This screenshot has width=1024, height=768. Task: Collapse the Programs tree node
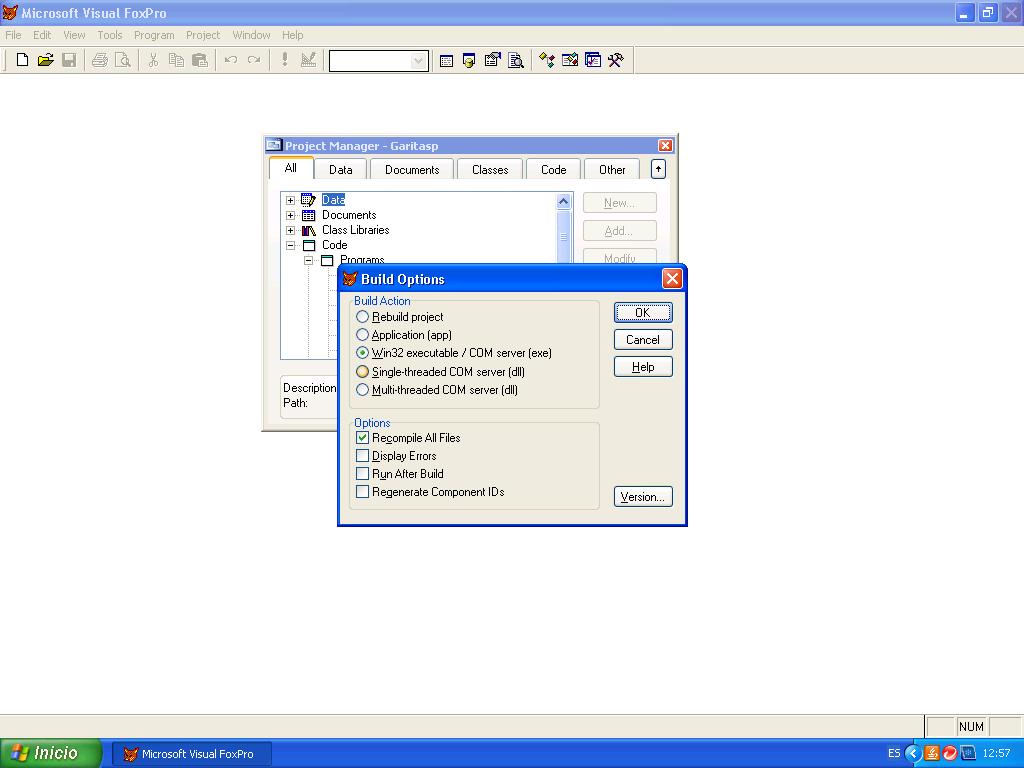[x=309, y=261]
